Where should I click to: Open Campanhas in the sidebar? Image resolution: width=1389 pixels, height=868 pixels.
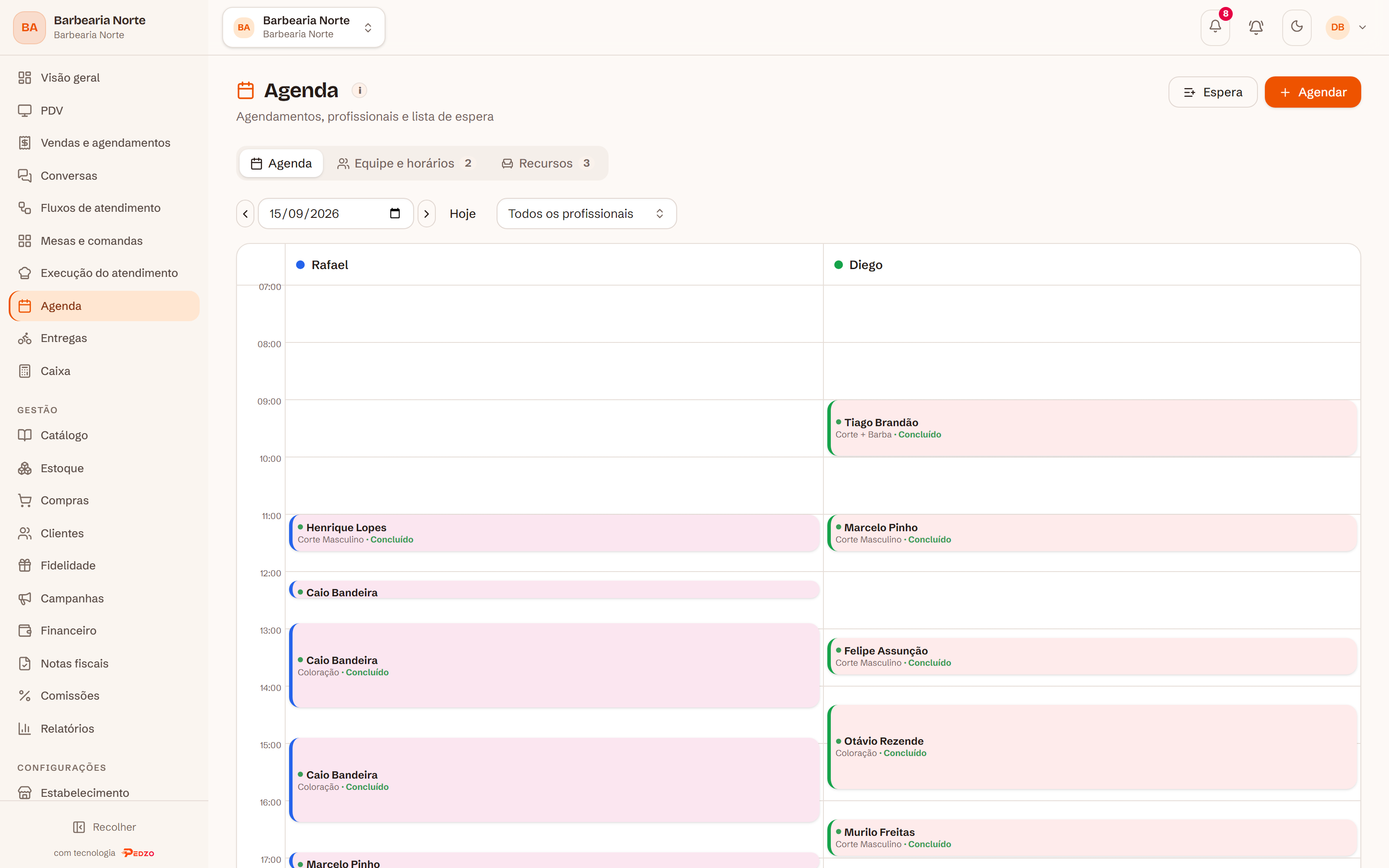pos(104,598)
